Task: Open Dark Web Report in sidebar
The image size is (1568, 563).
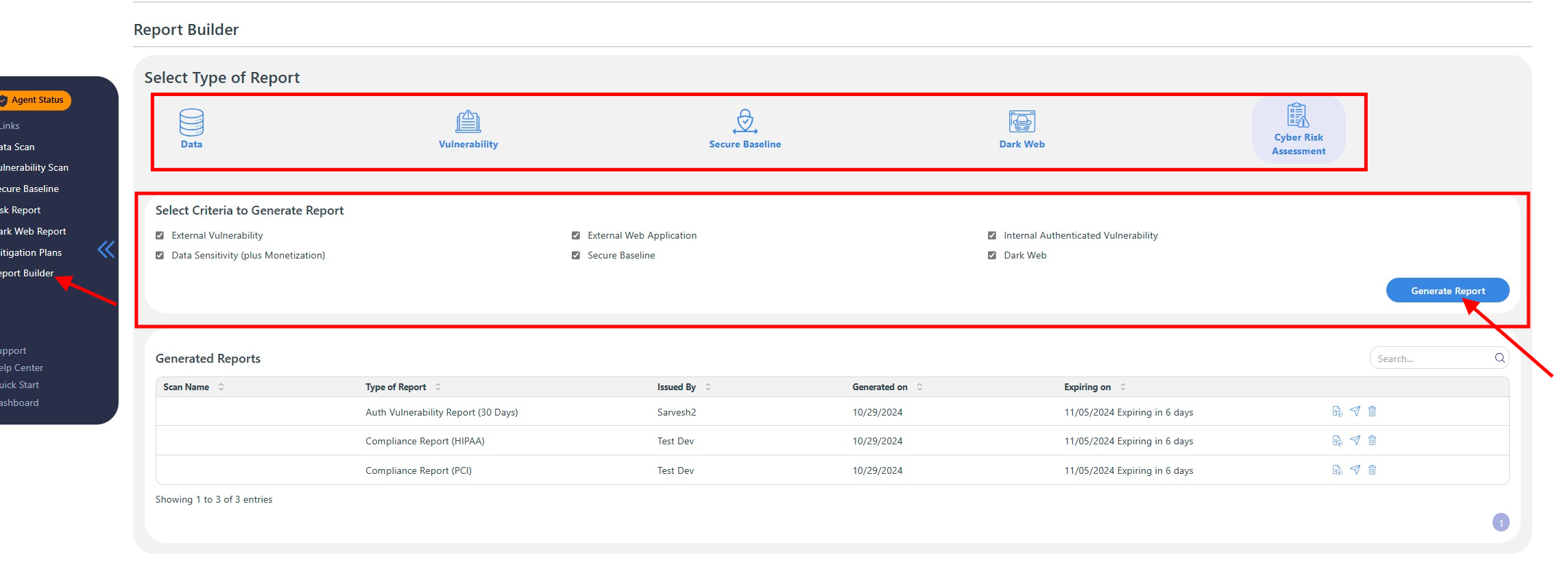Action: [33, 231]
